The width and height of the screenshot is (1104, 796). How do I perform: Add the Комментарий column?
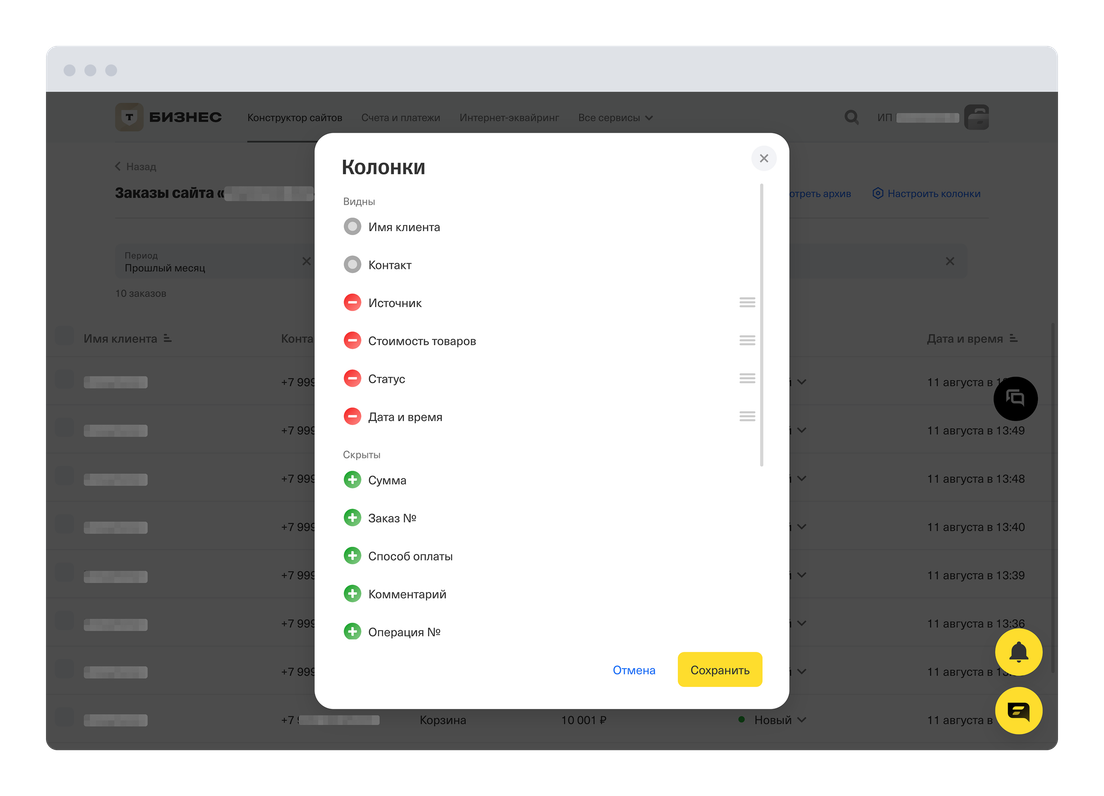pos(352,594)
